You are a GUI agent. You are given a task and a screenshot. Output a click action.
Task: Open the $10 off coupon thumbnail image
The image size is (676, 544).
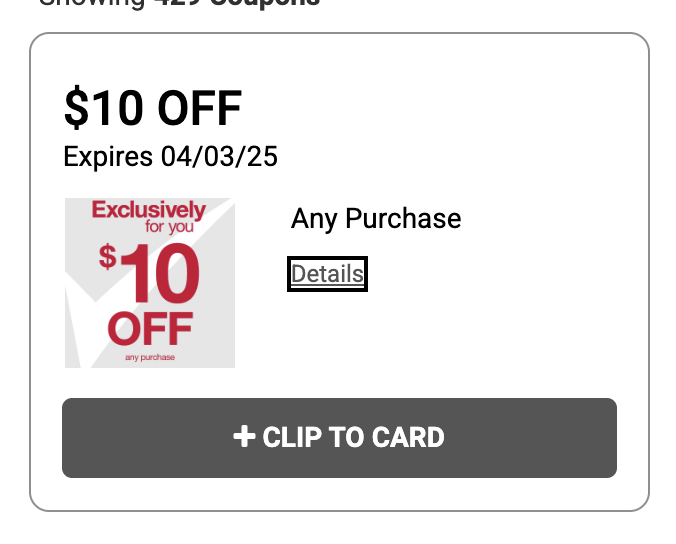point(150,283)
